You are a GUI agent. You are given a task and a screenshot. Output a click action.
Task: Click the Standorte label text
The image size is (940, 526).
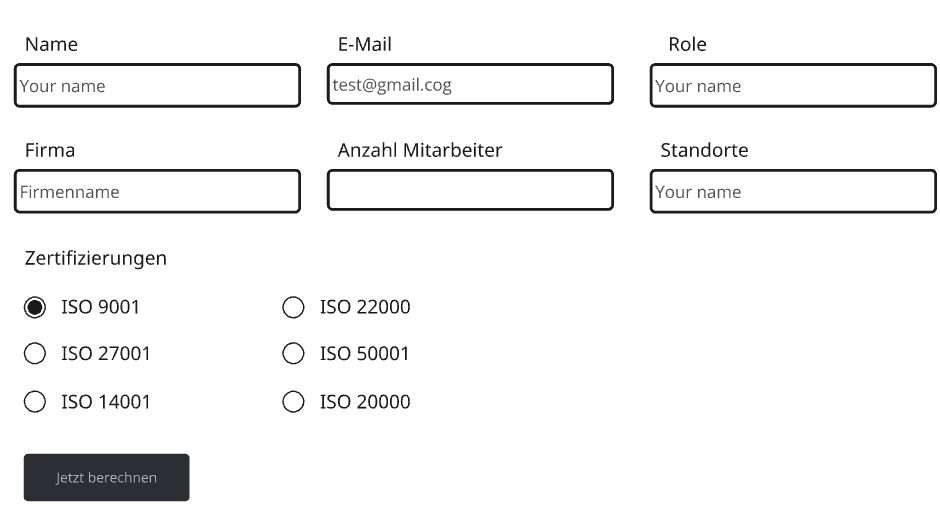(704, 151)
